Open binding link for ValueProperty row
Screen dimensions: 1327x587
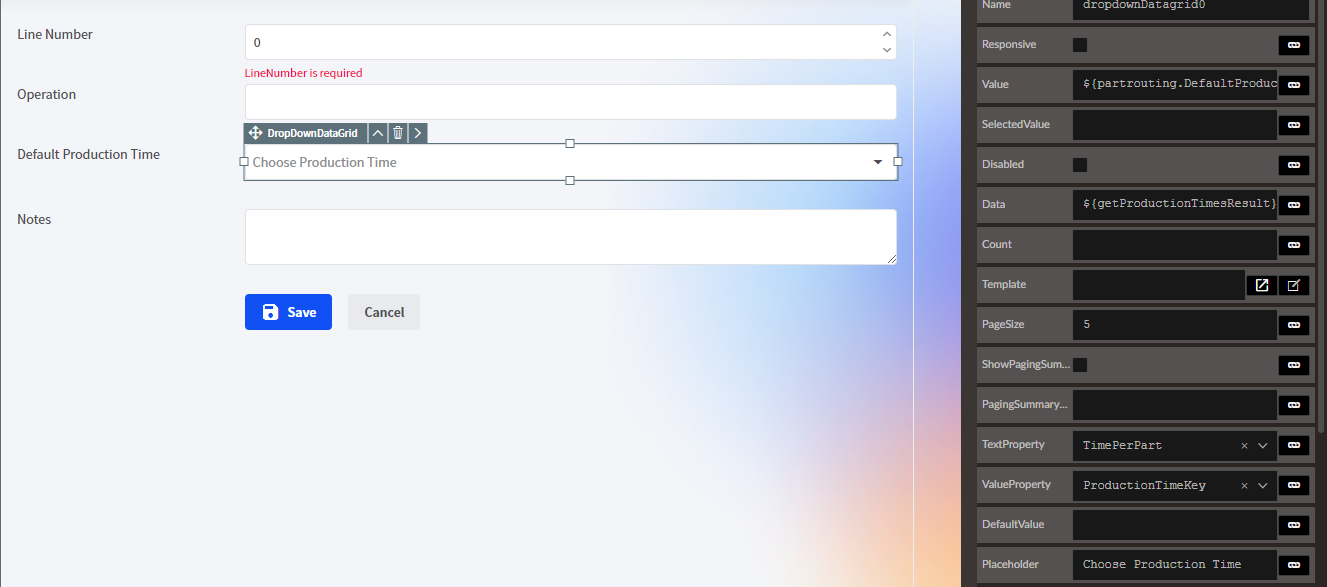point(1293,485)
